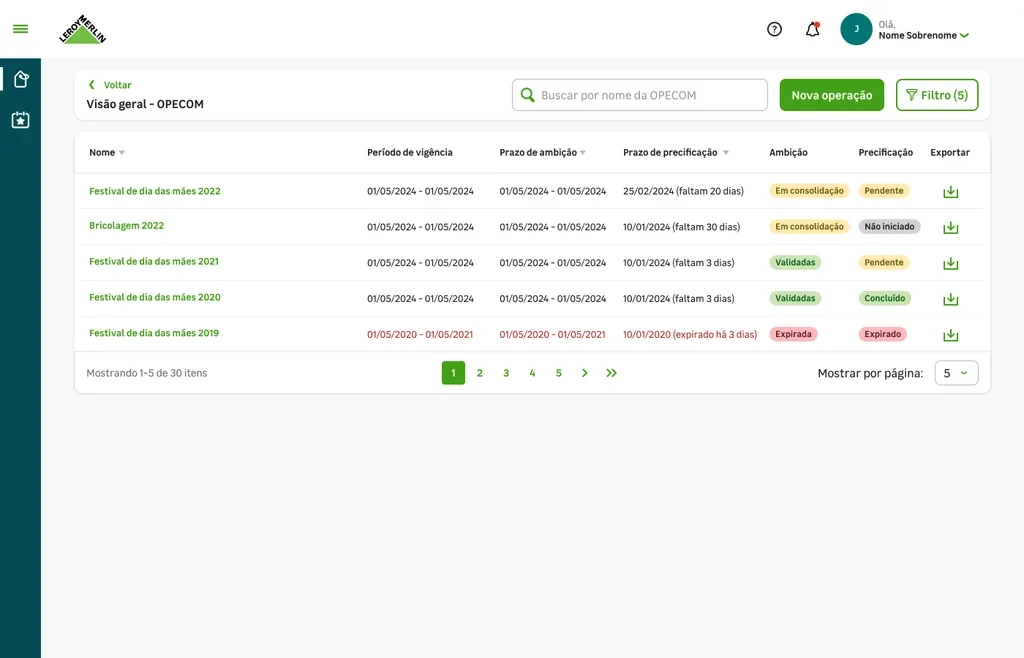Click the Não iniciado status badge

pyautogui.click(x=889, y=227)
